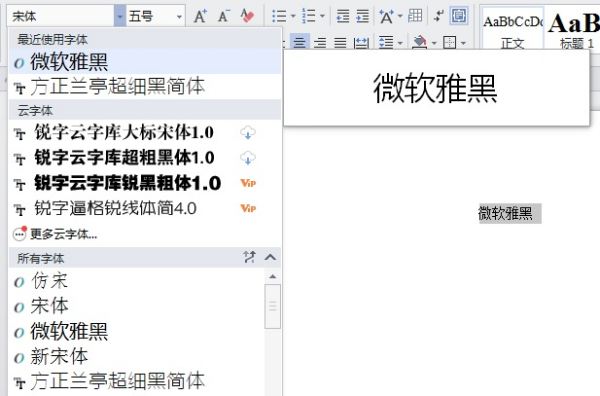Click the more cloud fonts ellipsis icon
Image resolution: width=600 pixels, height=396 pixels.
pos(19,233)
